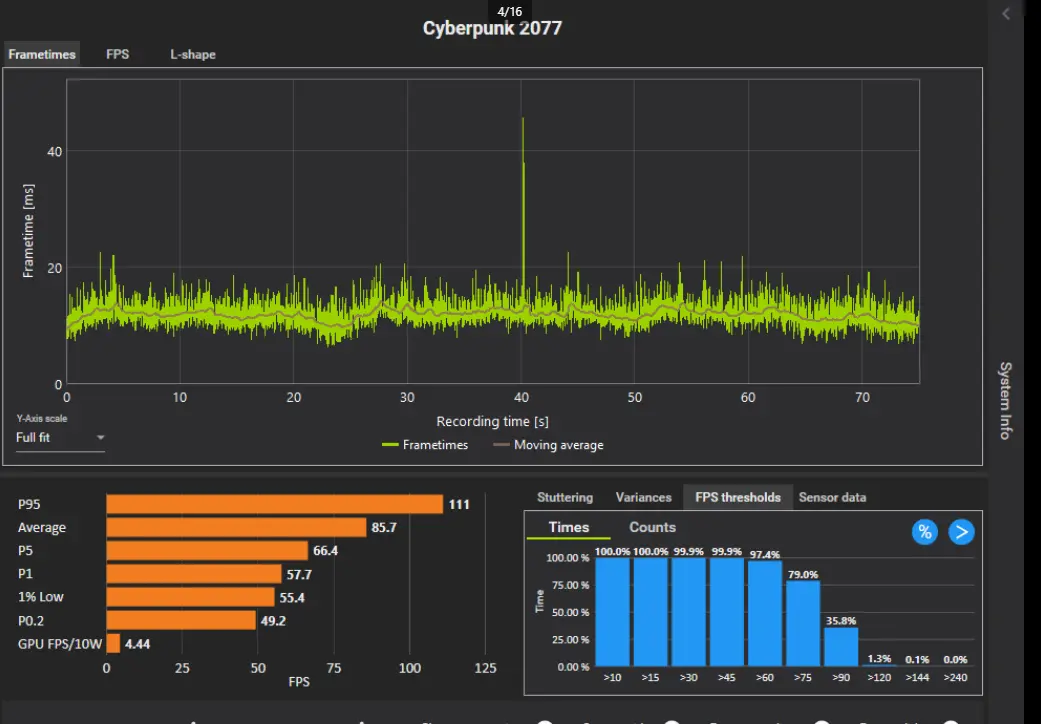This screenshot has height=724, width=1041.
Task: Click the >10 threshold blue bar
Action: tap(612, 612)
